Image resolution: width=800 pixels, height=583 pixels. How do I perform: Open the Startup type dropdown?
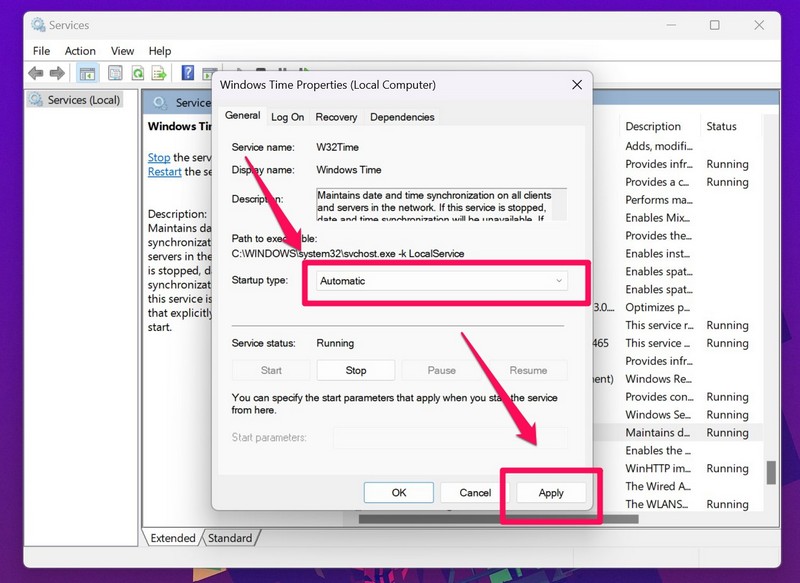click(x=559, y=280)
